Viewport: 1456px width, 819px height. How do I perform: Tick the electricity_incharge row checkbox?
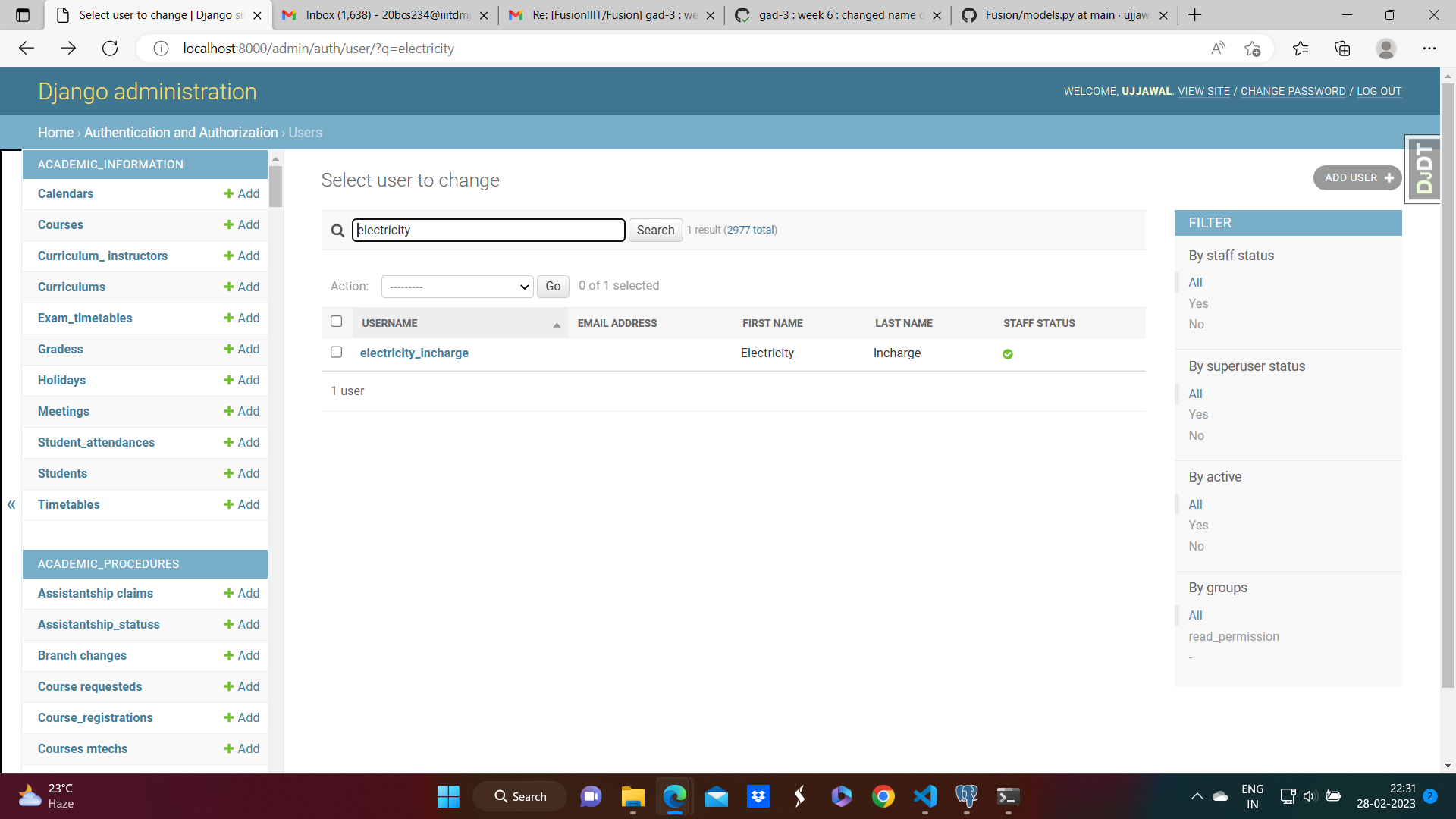337,353
